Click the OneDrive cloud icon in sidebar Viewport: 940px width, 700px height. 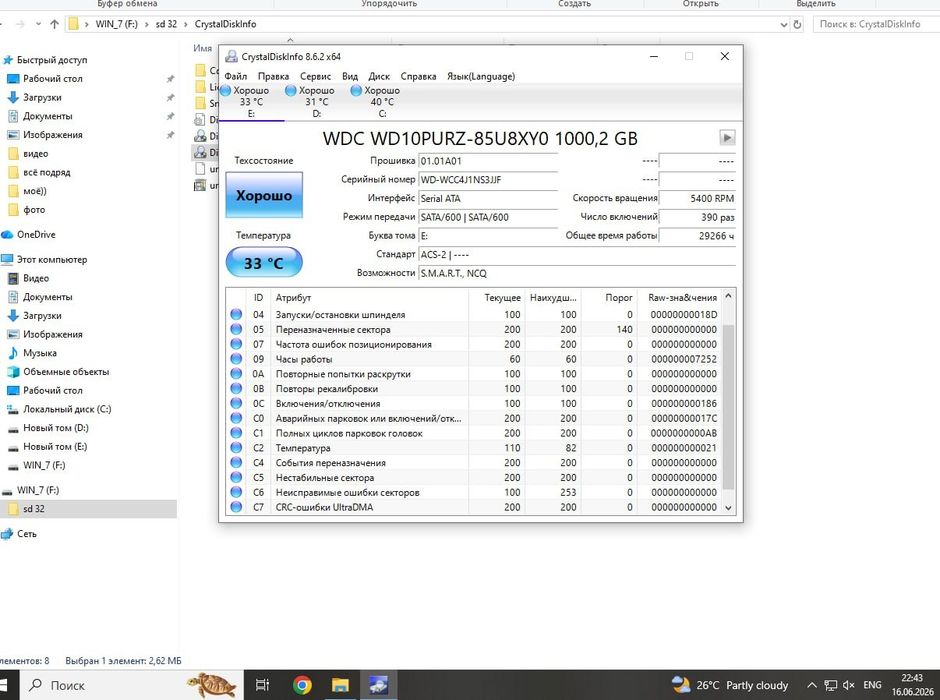click(7, 234)
